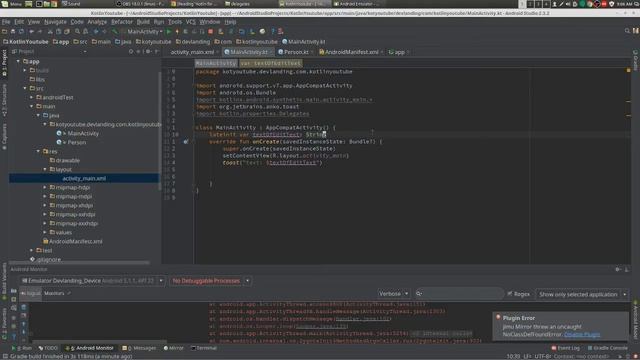Open the VCS menu
Image resolution: width=640 pixels, height=360 pixels.
191,22
